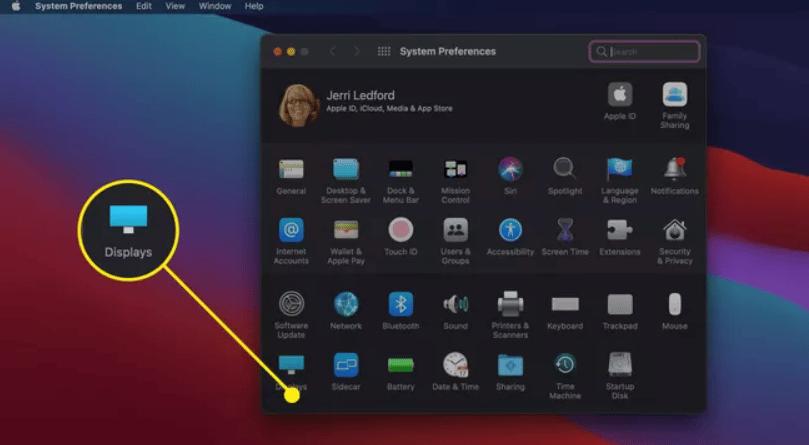Show all preferences with grid button
The image size is (809, 445).
384,51
